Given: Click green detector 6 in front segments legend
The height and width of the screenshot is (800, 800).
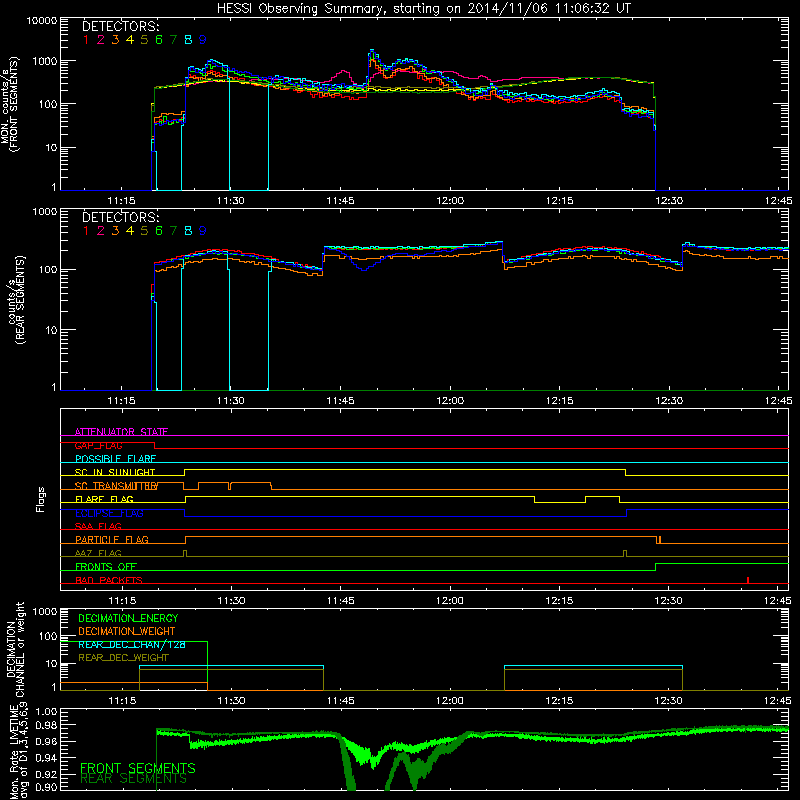Looking at the screenshot, I should [x=159, y=40].
